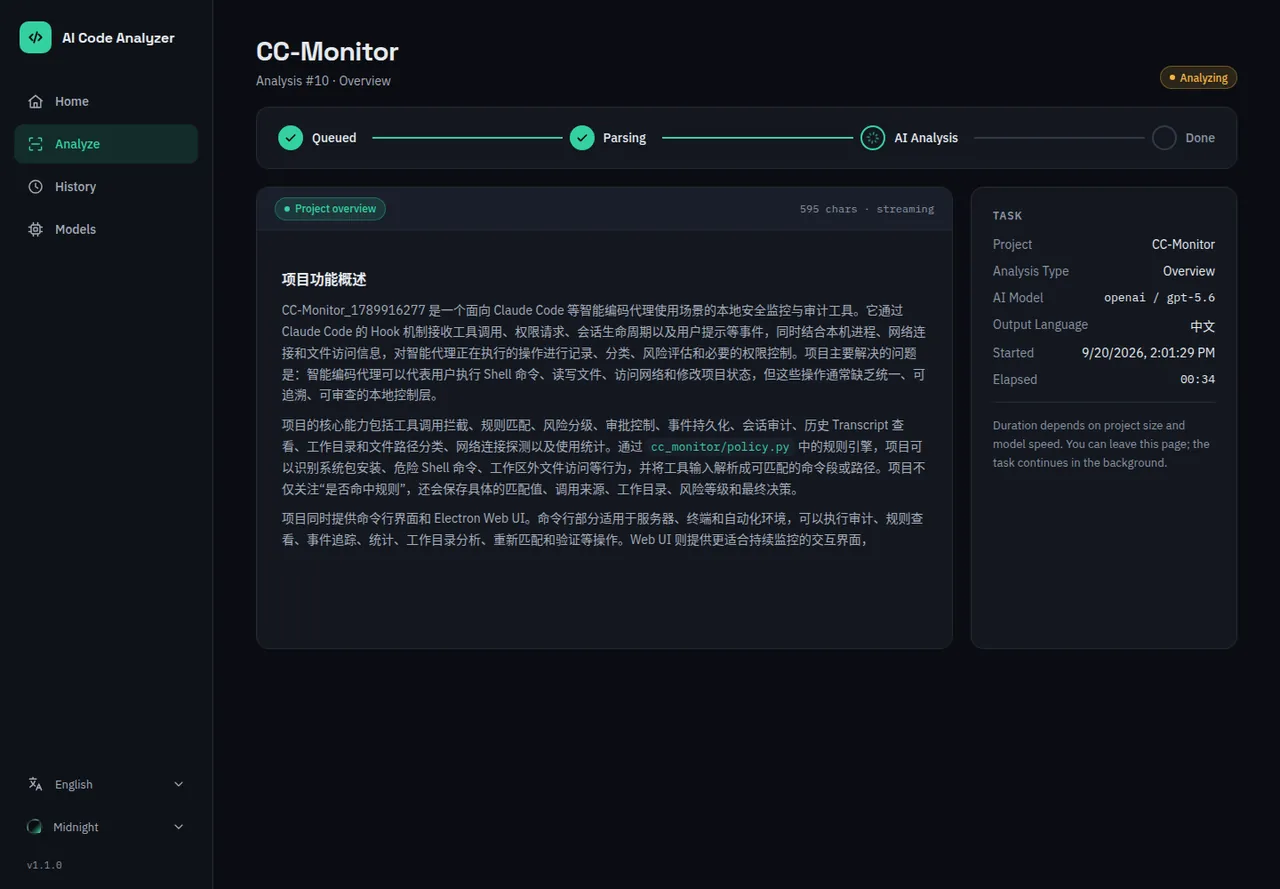Click the cc_monitor/policy.py code snippet
Image resolution: width=1280 pixels, height=889 pixels.
pos(720,447)
